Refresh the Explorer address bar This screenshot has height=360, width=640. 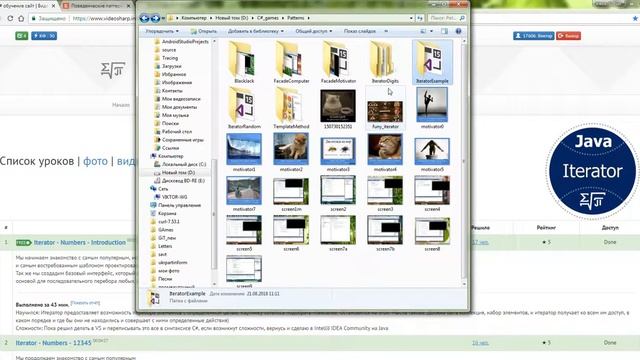coord(420,18)
